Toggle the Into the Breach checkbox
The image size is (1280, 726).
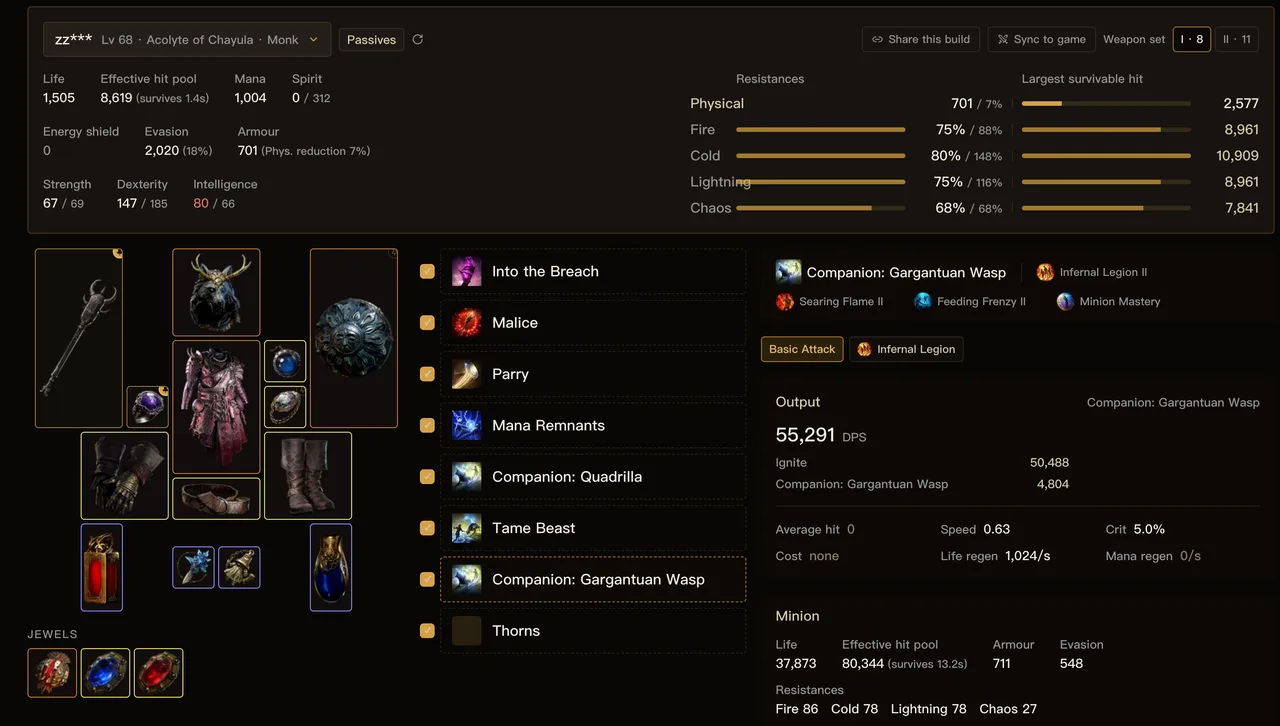427,272
